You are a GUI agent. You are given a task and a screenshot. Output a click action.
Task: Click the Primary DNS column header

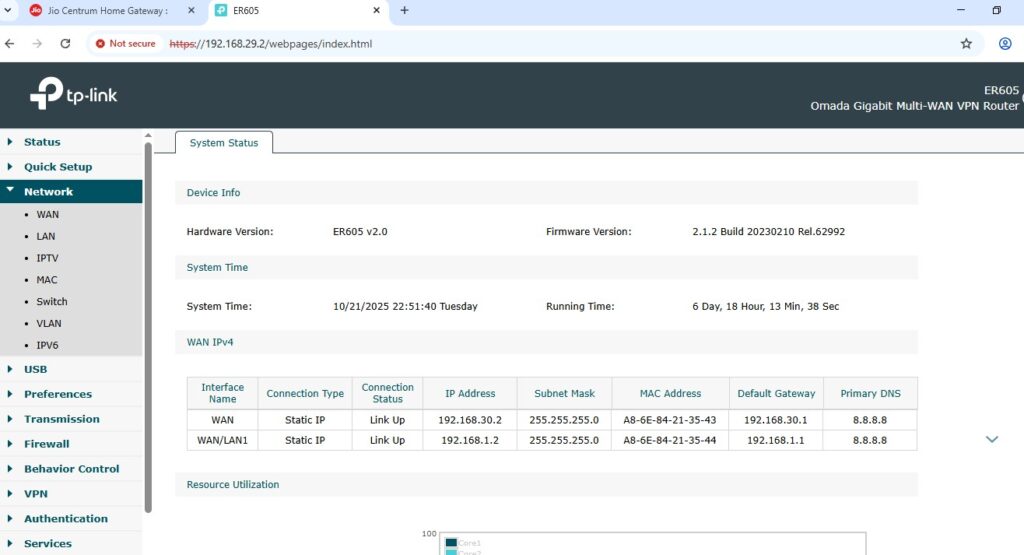(870, 393)
